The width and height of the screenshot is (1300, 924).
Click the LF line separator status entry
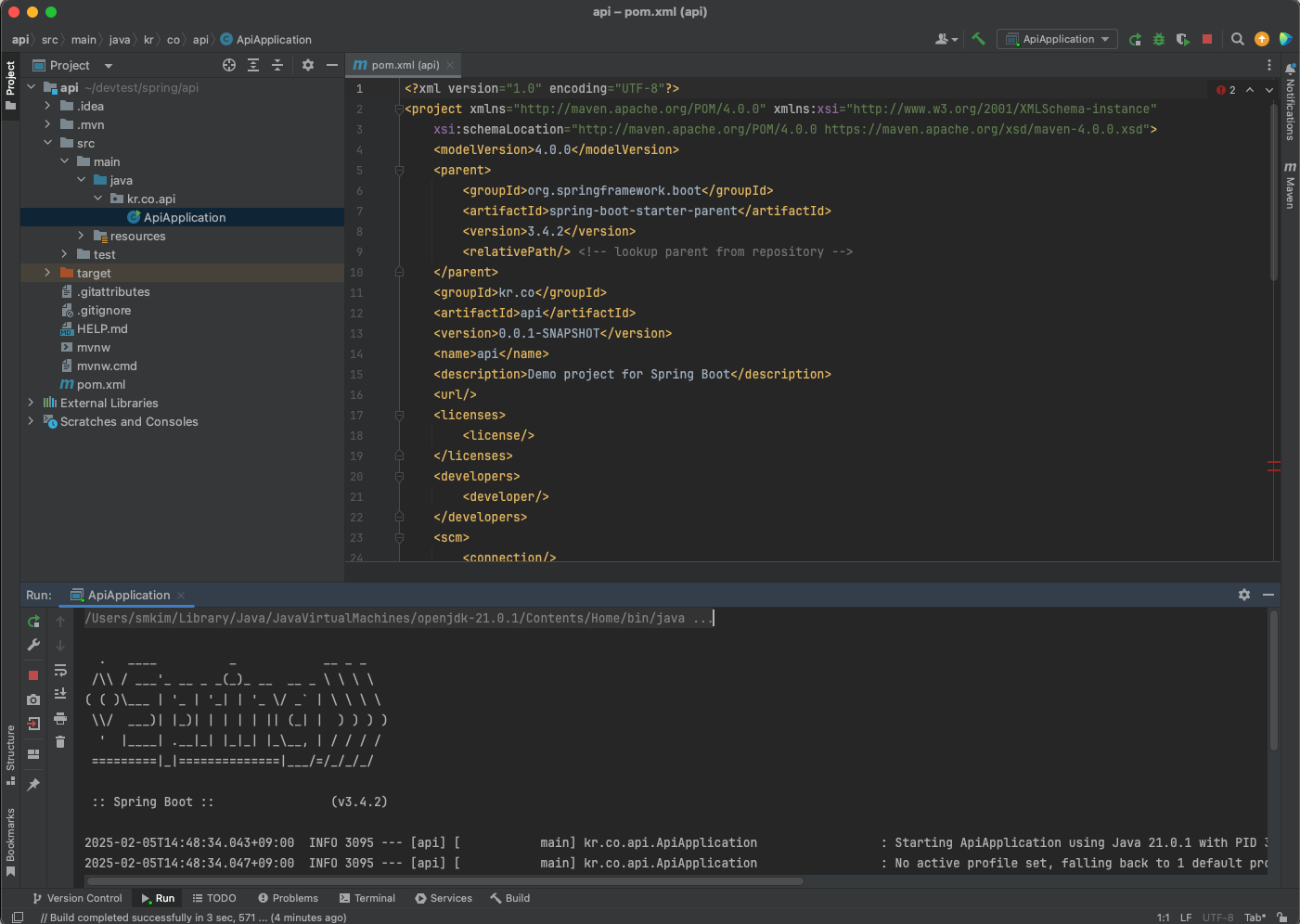[x=1186, y=918]
